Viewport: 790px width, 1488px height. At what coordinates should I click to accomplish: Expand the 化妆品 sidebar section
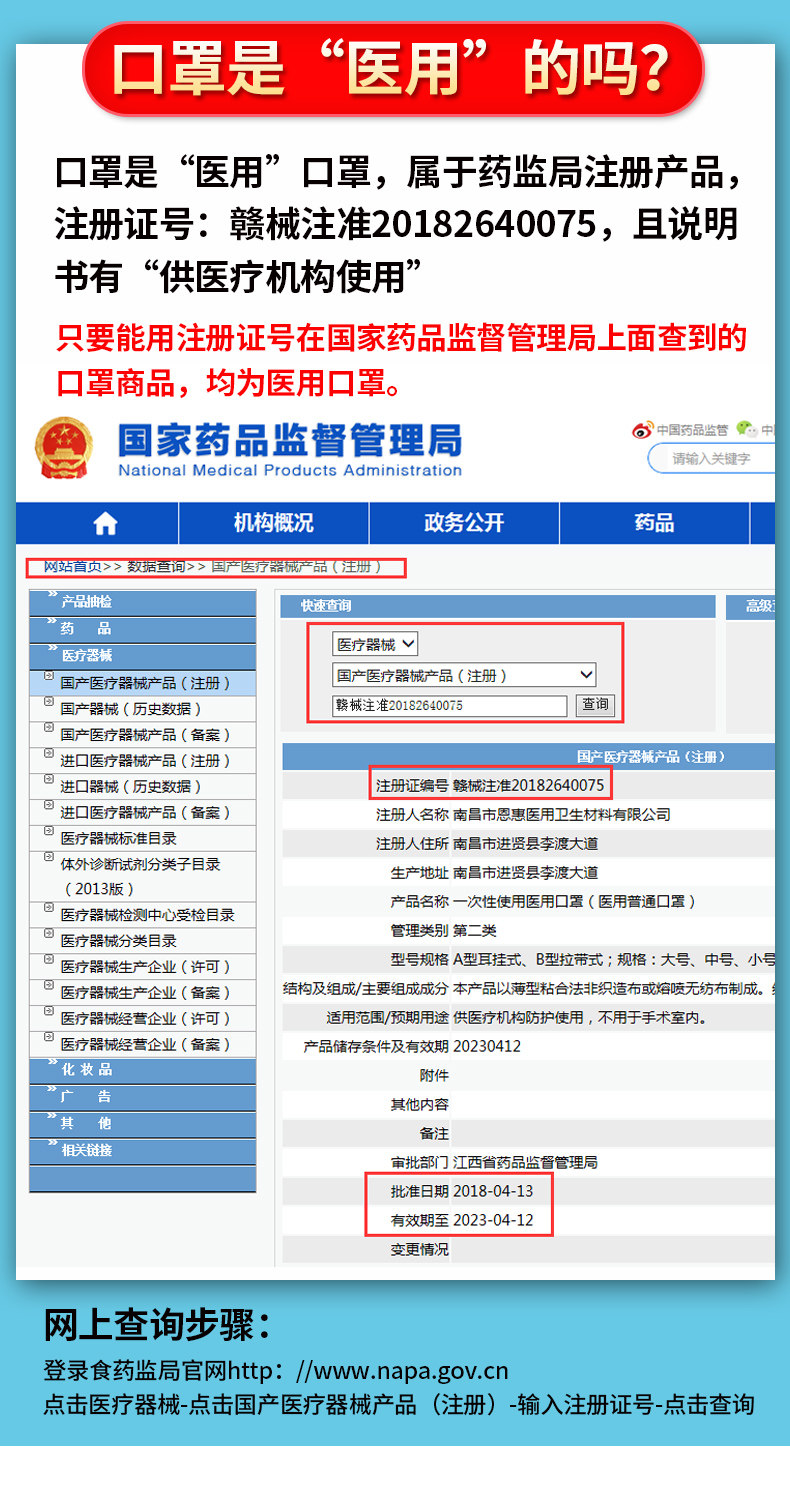tap(142, 1071)
